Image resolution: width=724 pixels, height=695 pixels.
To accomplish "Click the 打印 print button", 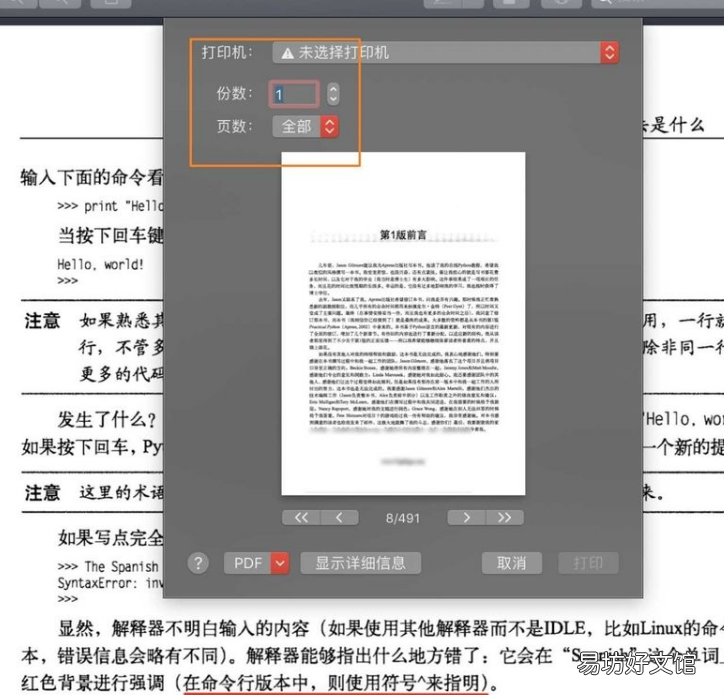I will (588, 563).
